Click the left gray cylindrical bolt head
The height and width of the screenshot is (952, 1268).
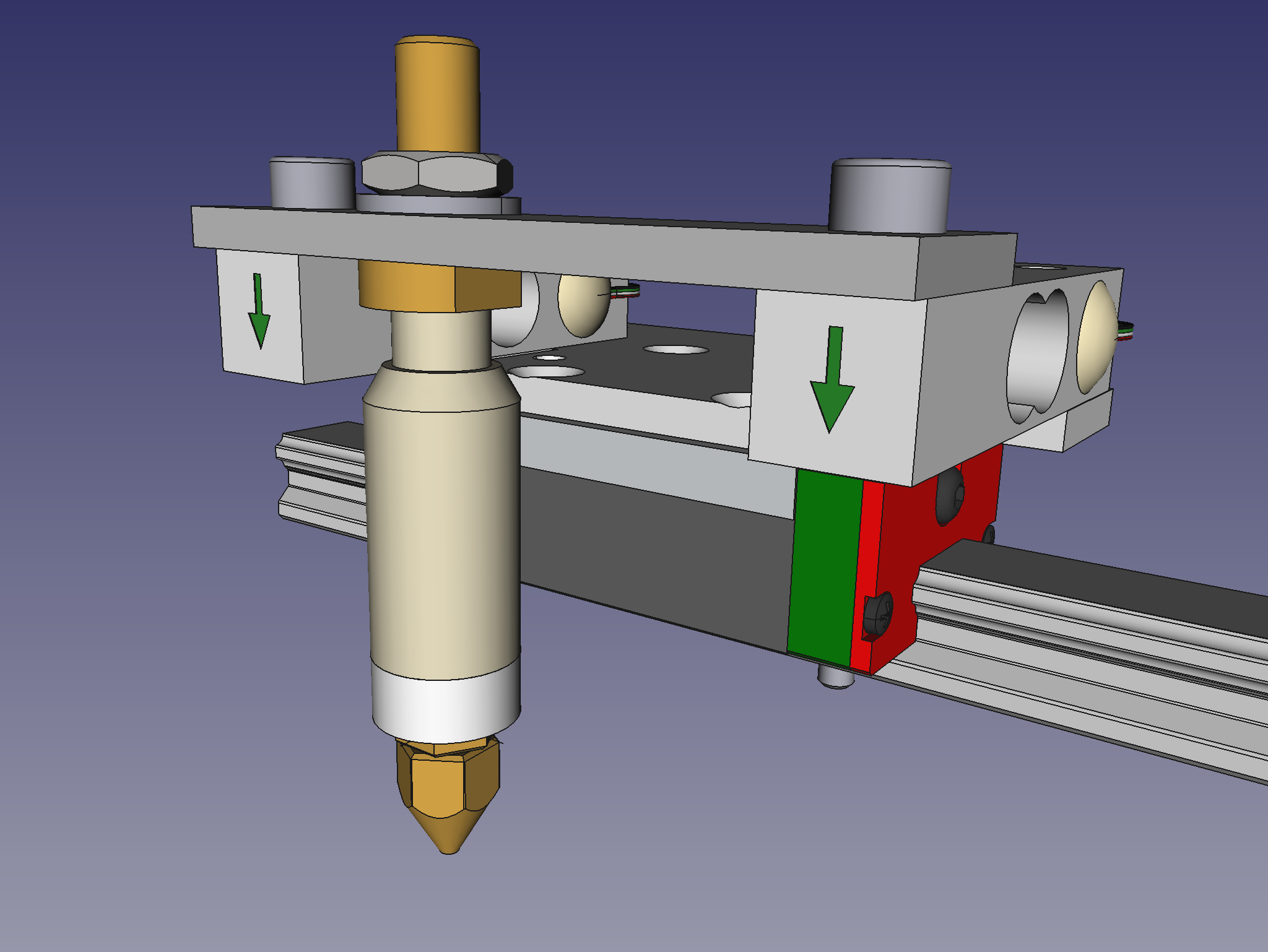click(311, 184)
